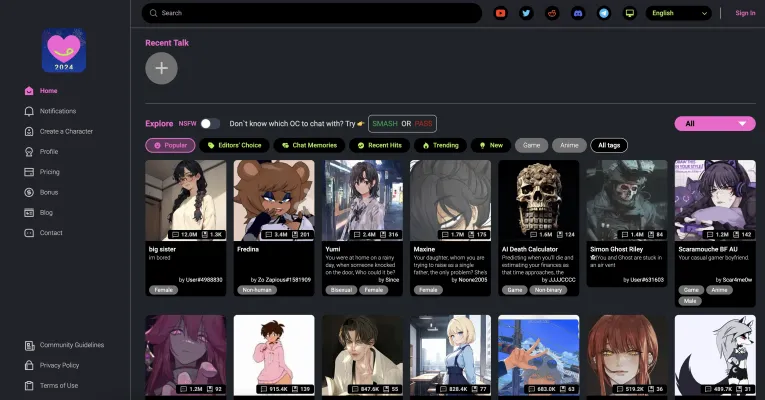Open the All tags button

point(609,145)
